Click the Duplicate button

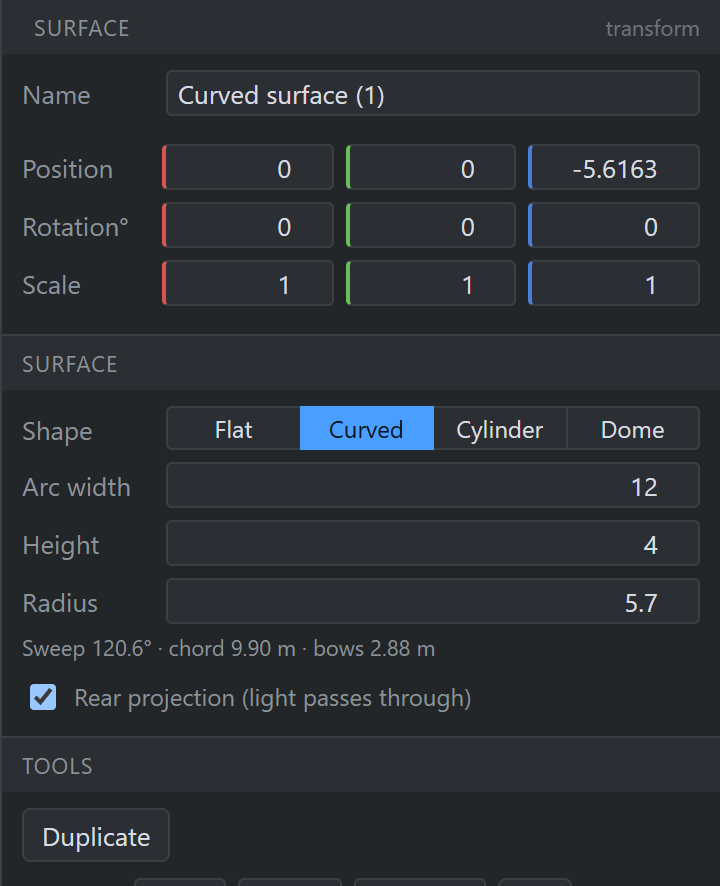(96, 836)
